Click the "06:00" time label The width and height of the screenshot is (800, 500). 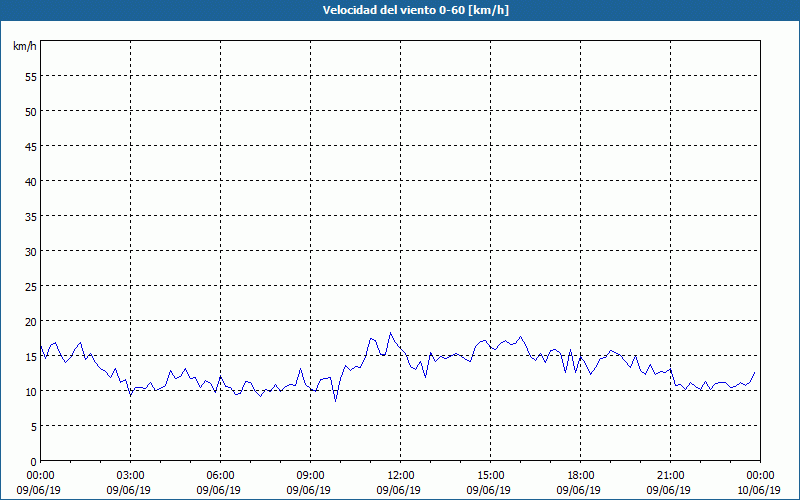click(x=220, y=476)
